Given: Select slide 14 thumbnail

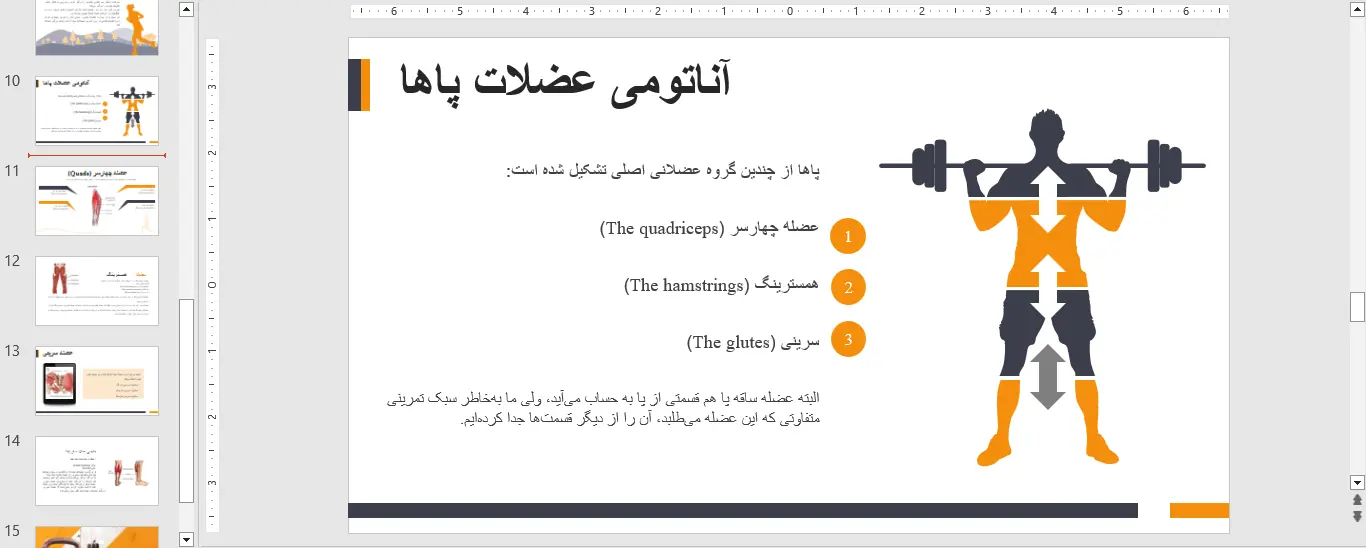Looking at the screenshot, I should click(97, 471).
